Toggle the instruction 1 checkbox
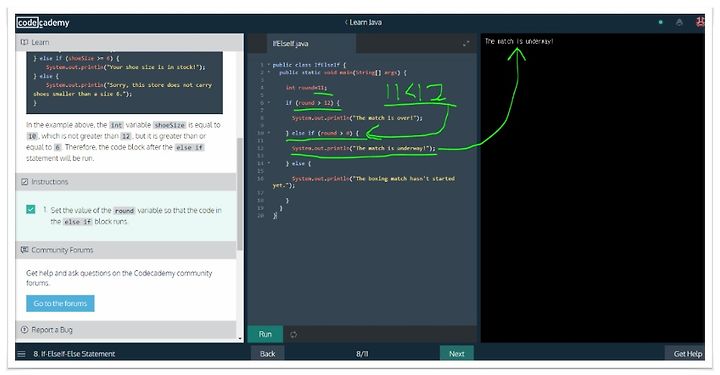Screen dimensions: 720x375 pos(31,209)
